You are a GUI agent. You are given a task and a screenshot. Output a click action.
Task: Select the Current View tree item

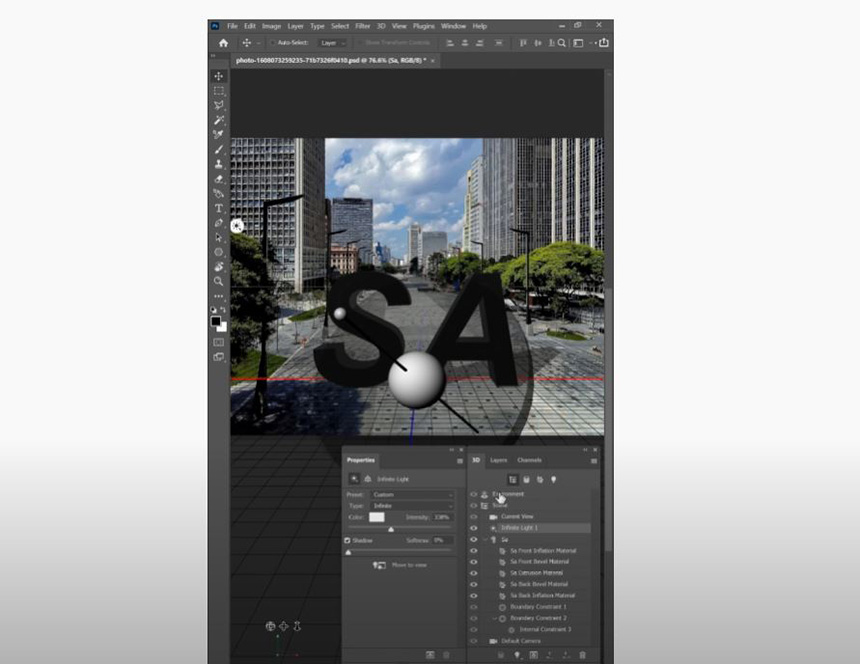517,517
